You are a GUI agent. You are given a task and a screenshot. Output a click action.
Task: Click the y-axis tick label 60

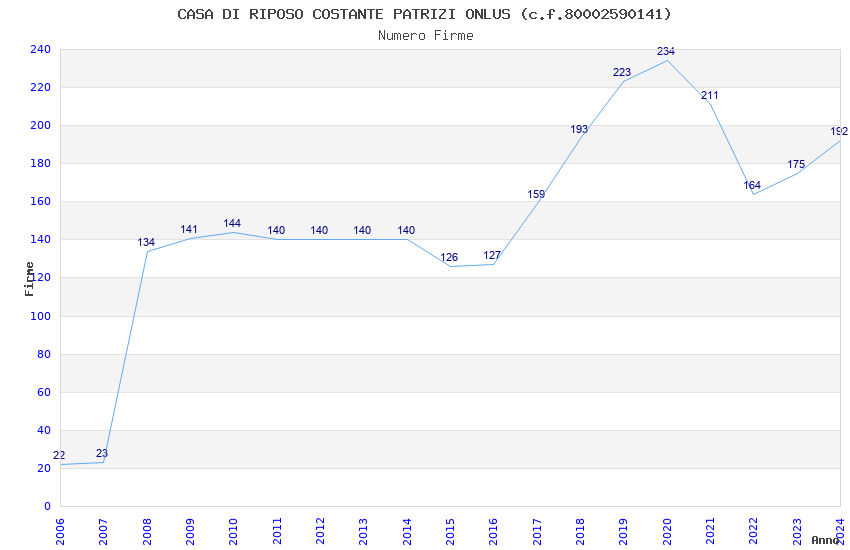click(44, 392)
